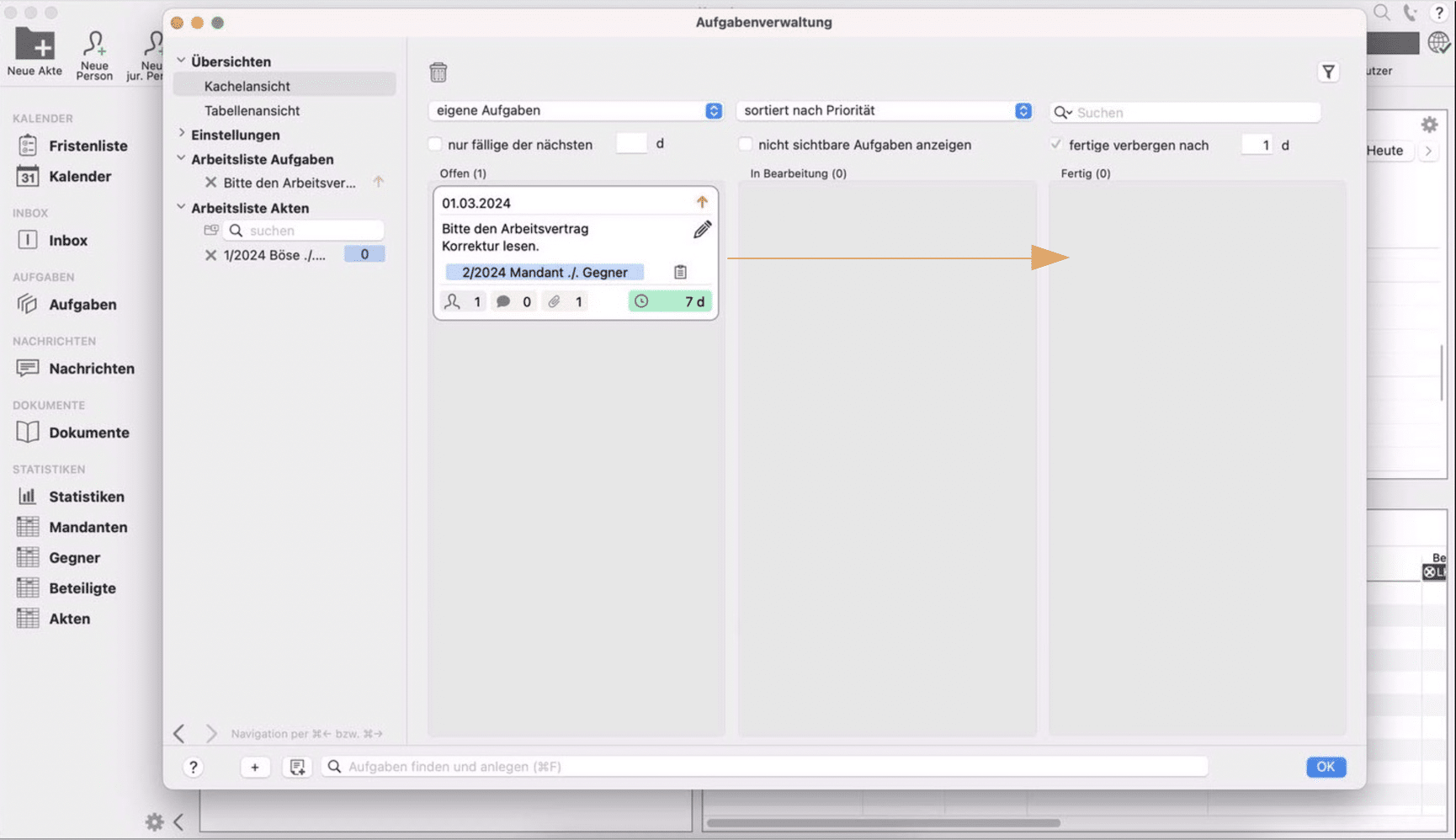Screen dimensions: 1456x840
Task: Focus the days field after 'nur fällige der nächsten'
Action: click(x=631, y=144)
